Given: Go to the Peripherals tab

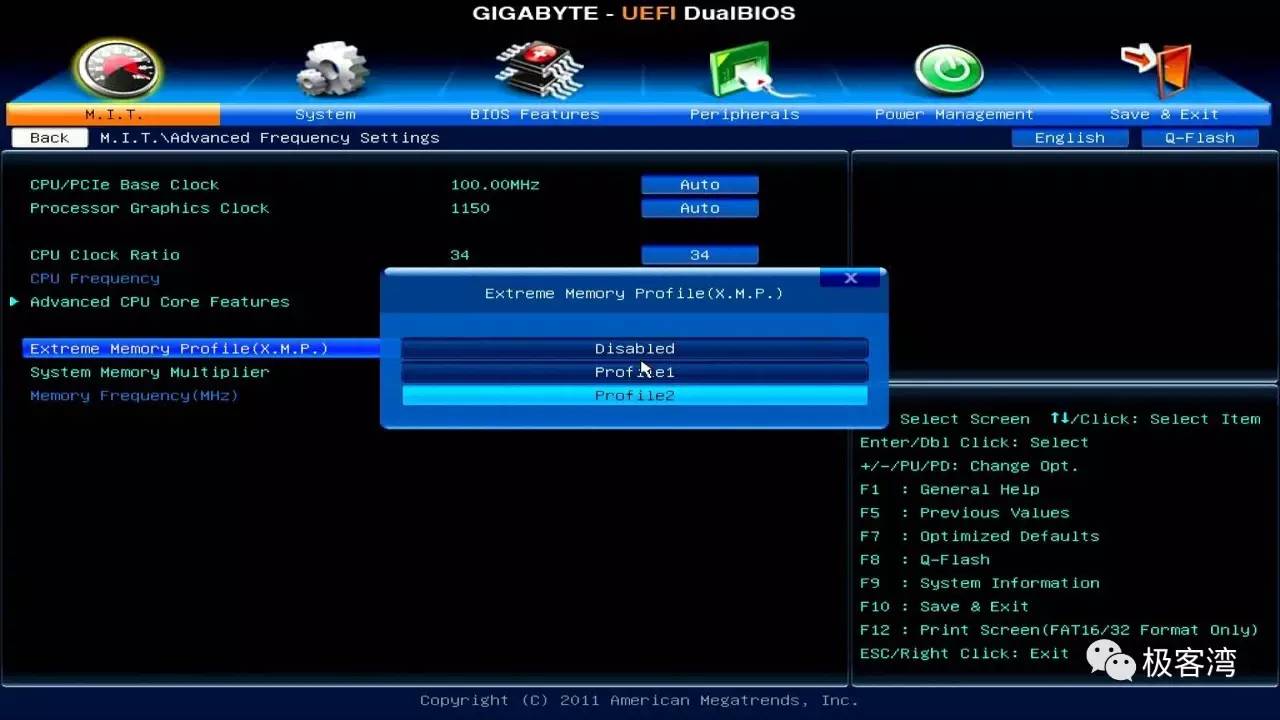Looking at the screenshot, I should 745,114.
